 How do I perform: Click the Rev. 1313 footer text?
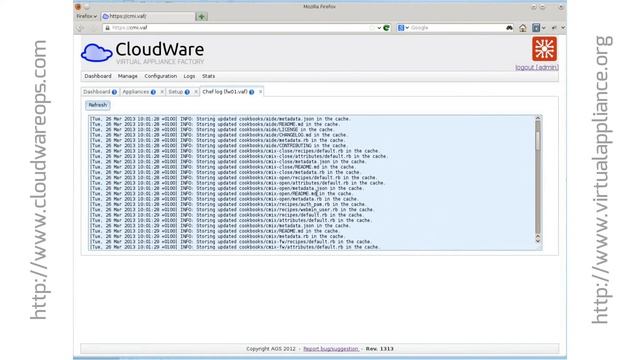point(380,349)
